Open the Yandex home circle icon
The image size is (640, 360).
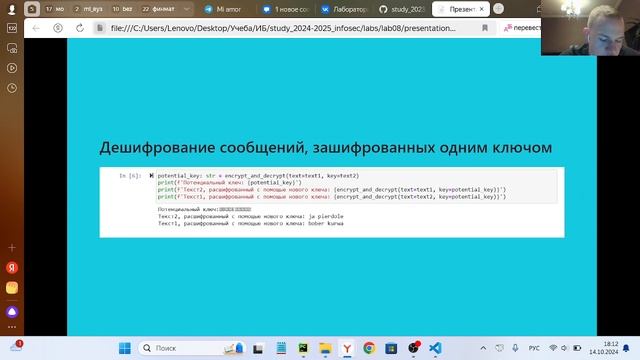tap(58, 28)
